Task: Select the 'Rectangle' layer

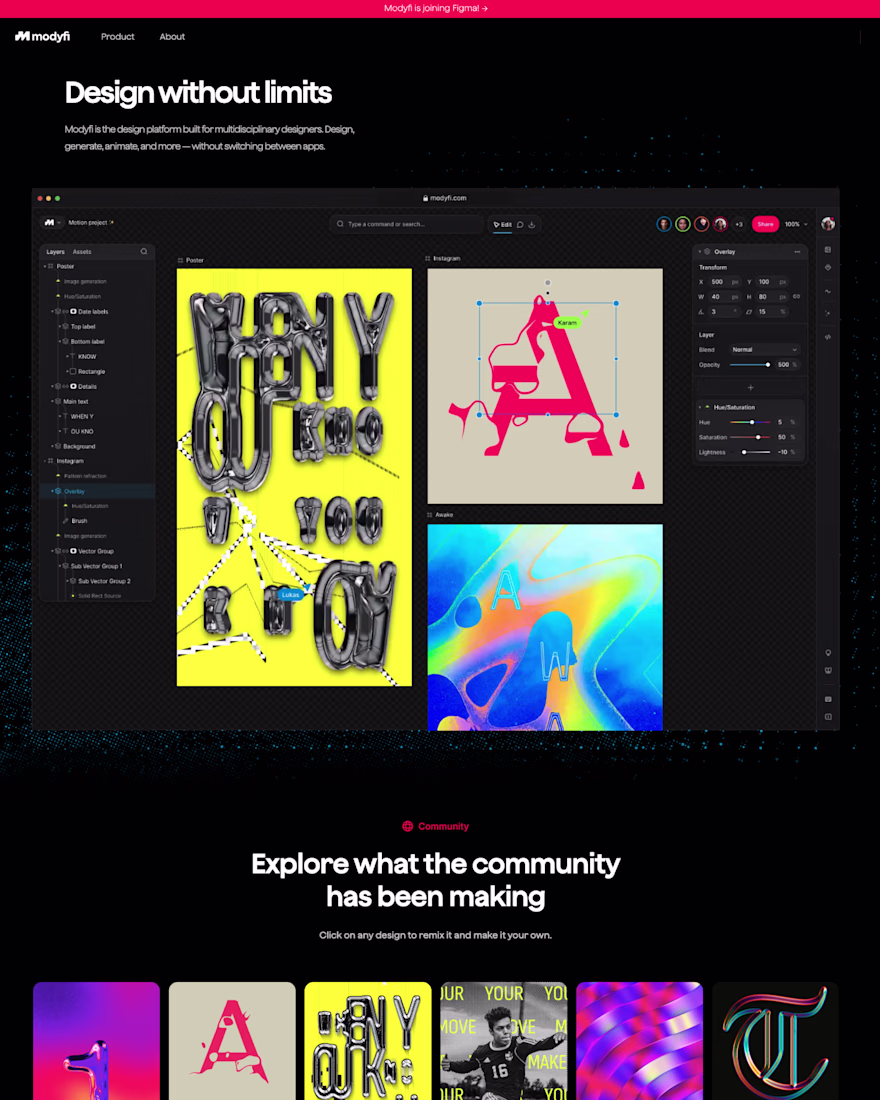Action: (x=91, y=372)
